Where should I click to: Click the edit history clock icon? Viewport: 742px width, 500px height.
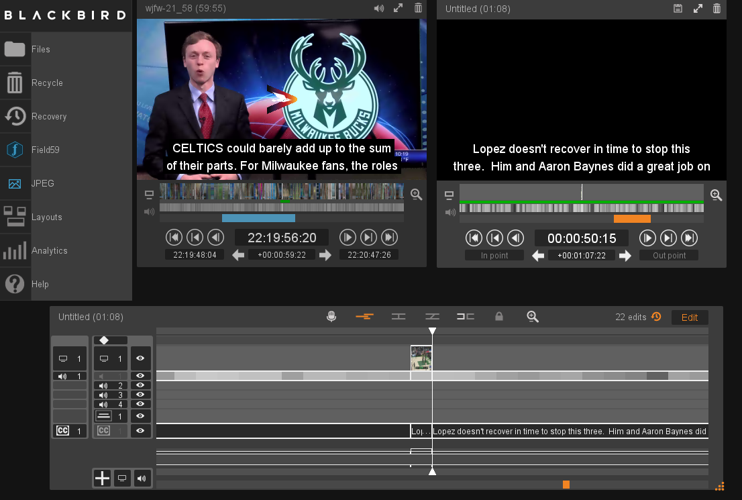coord(656,317)
